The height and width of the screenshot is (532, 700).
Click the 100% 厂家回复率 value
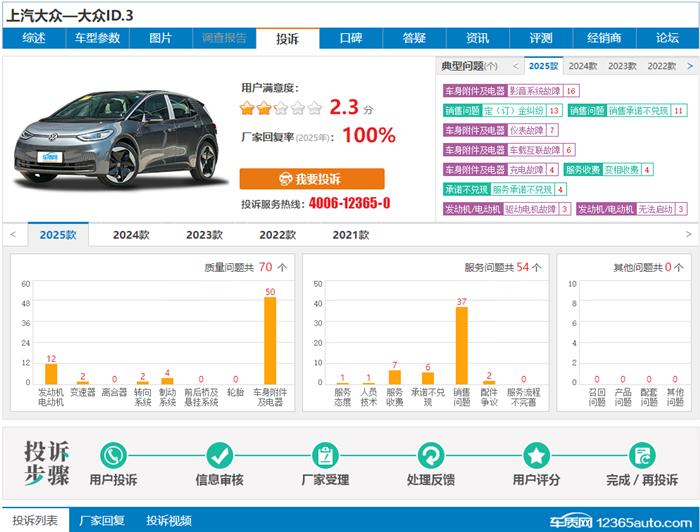(369, 135)
